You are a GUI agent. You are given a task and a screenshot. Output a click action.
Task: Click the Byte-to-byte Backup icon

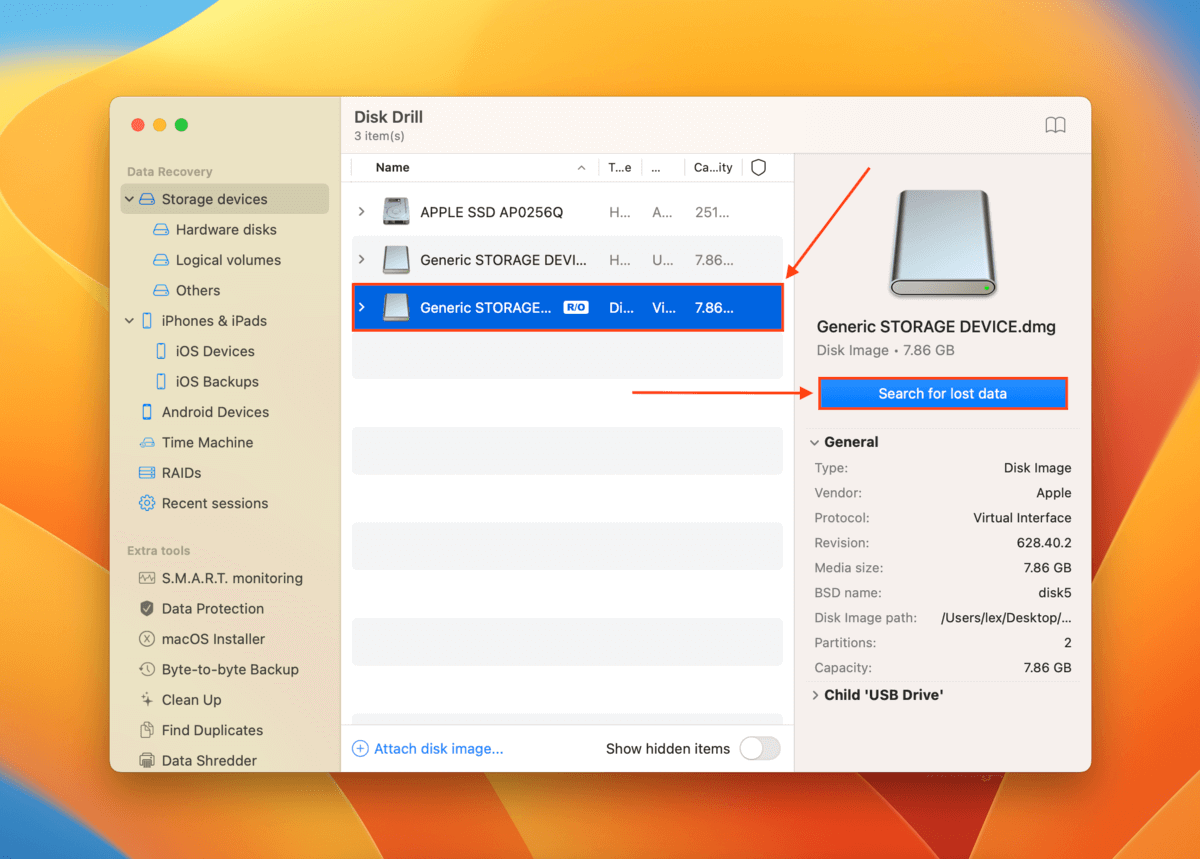click(x=147, y=670)
